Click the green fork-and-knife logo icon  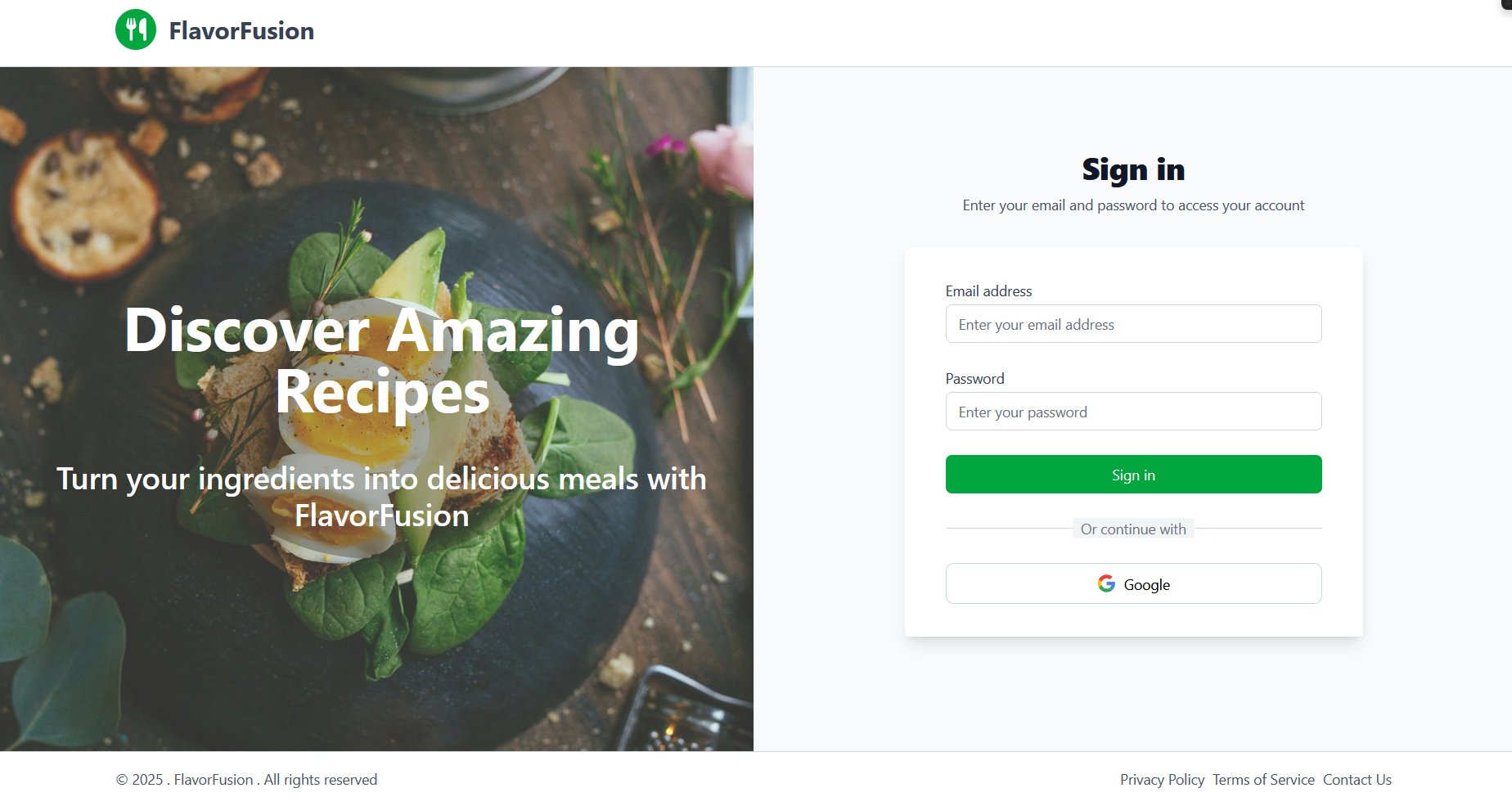tap(136, 30)
